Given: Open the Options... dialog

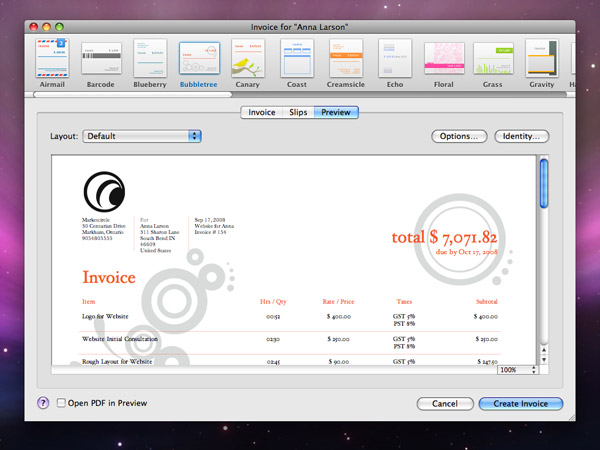Looking at the screenshot, I should (x=459, y=136).
